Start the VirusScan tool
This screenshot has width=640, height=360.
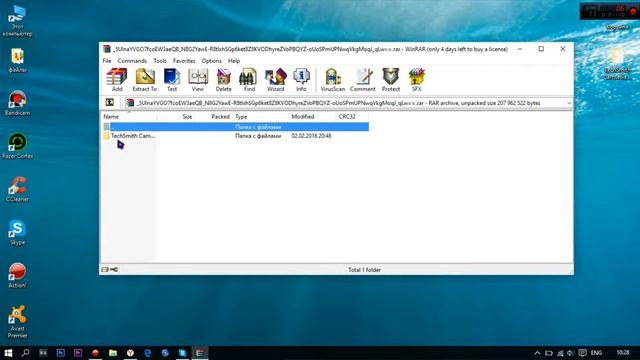[333, 80]
